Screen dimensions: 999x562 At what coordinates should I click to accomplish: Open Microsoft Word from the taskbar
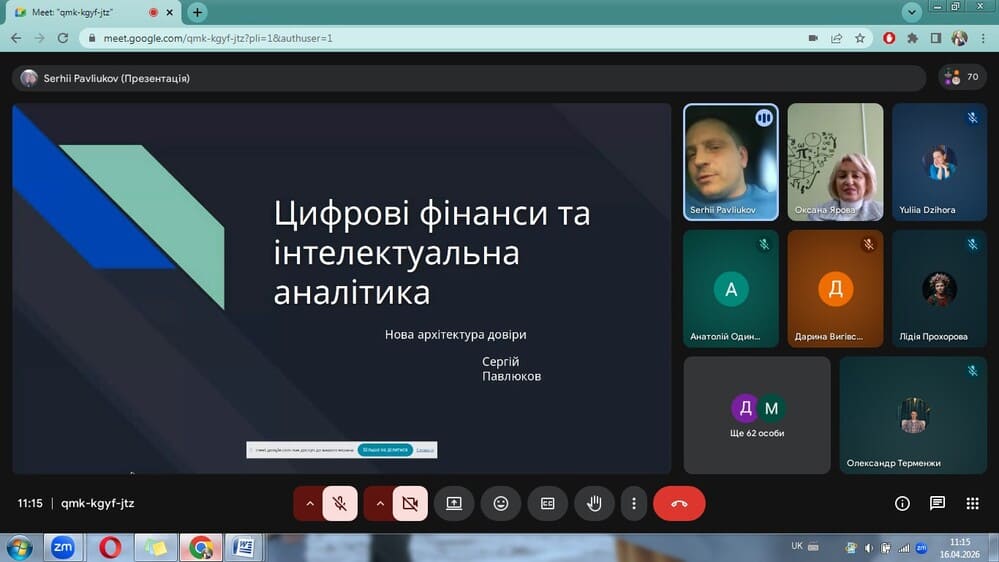[x=241, y=547]
